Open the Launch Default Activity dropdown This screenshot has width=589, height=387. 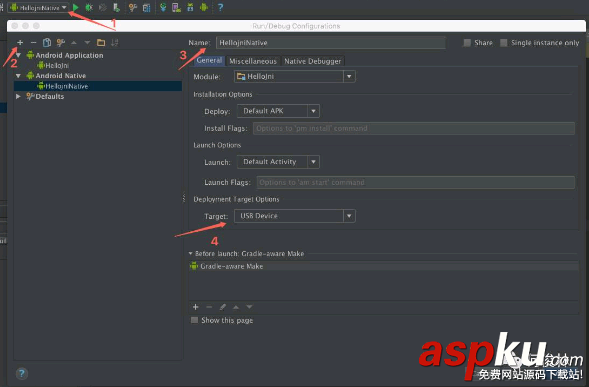point(278,162)
